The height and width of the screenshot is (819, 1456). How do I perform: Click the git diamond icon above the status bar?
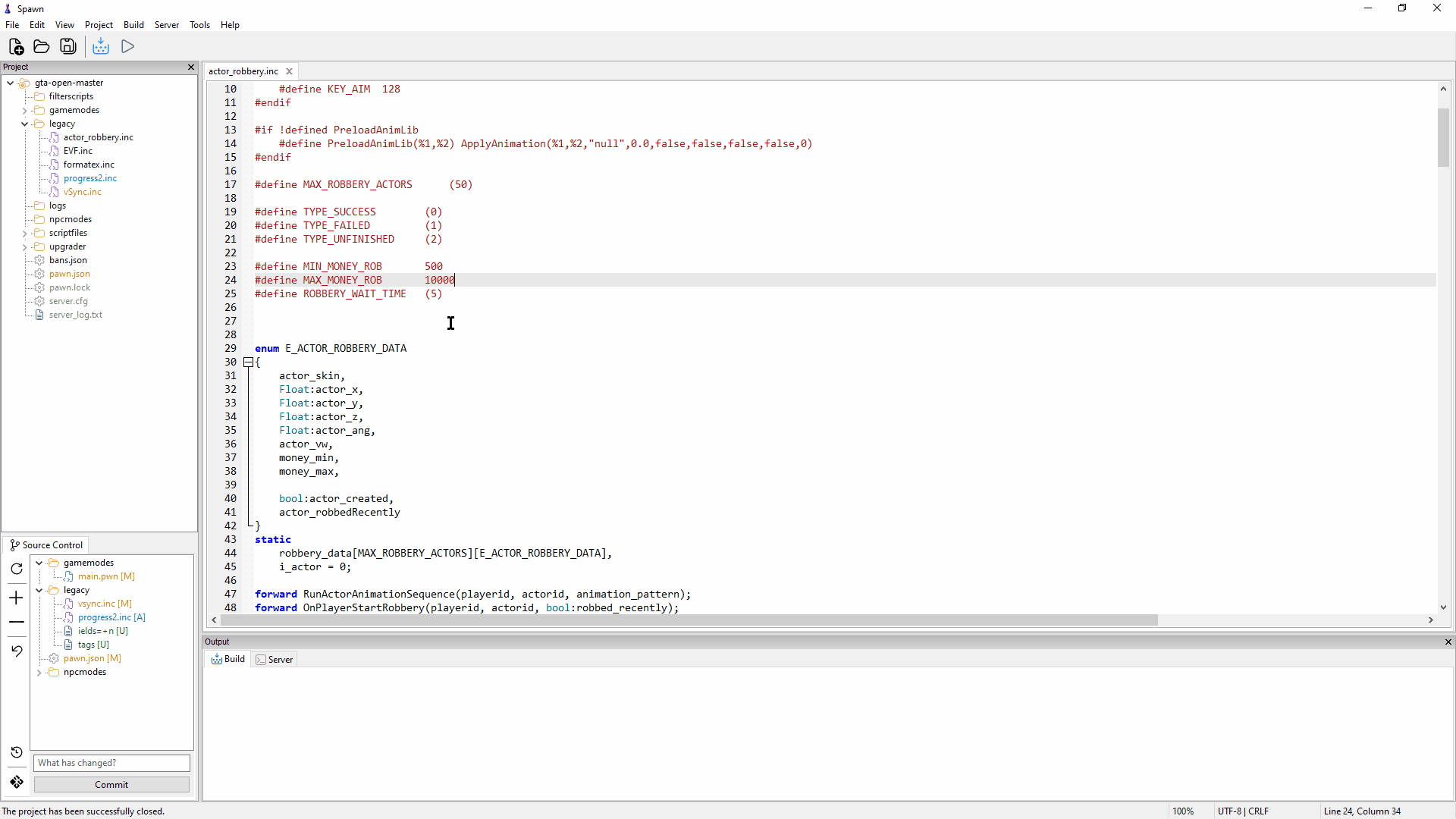pos(17,782)
